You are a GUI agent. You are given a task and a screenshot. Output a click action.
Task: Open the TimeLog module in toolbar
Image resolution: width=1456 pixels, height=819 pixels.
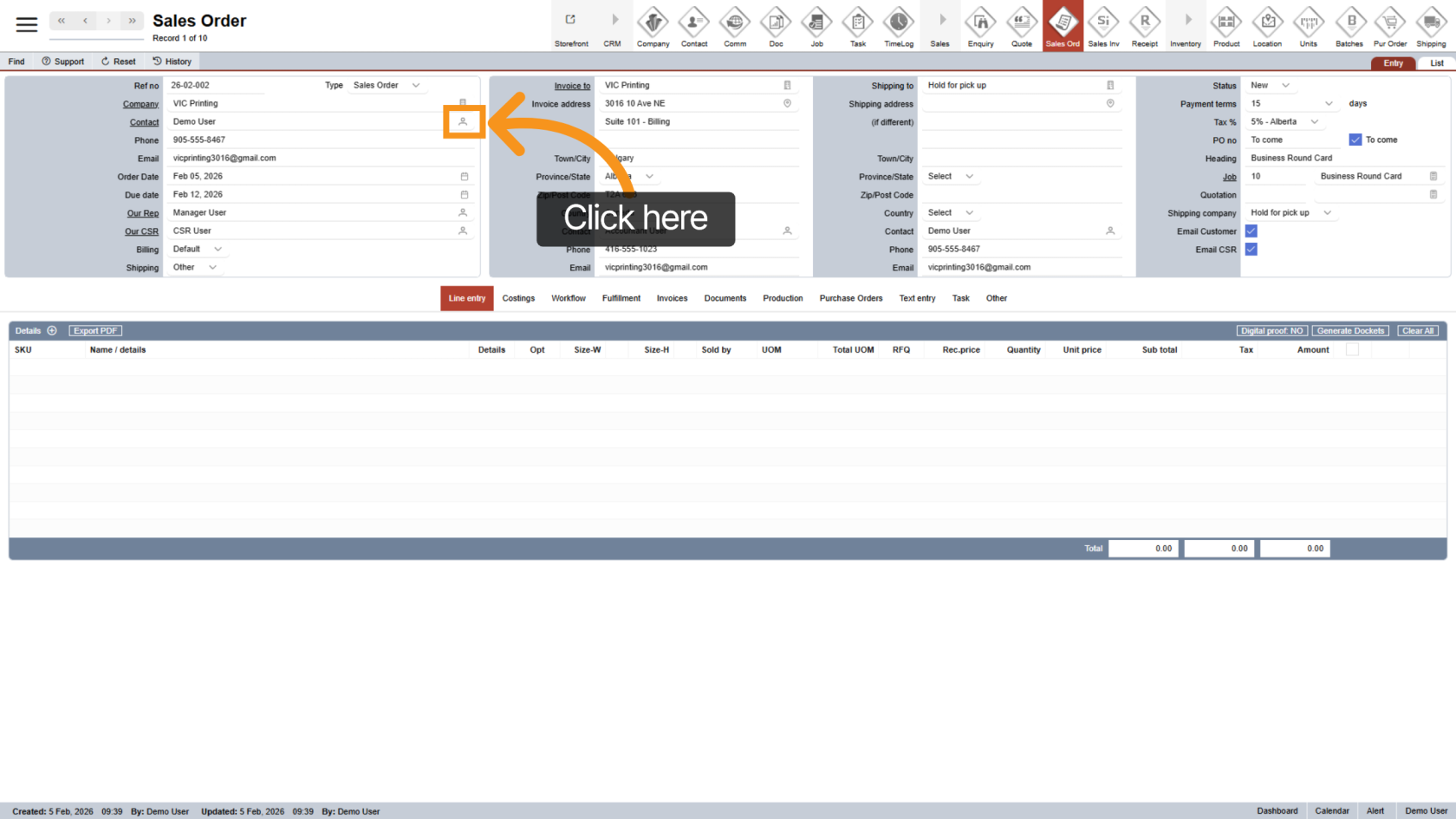899,27
